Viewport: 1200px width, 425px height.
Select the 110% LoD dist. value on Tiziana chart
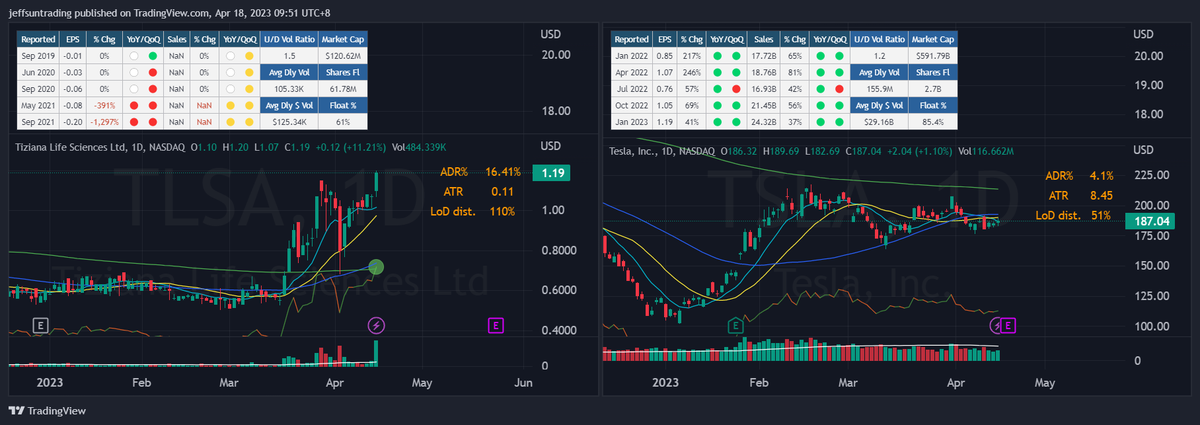[x=502, y=212]
